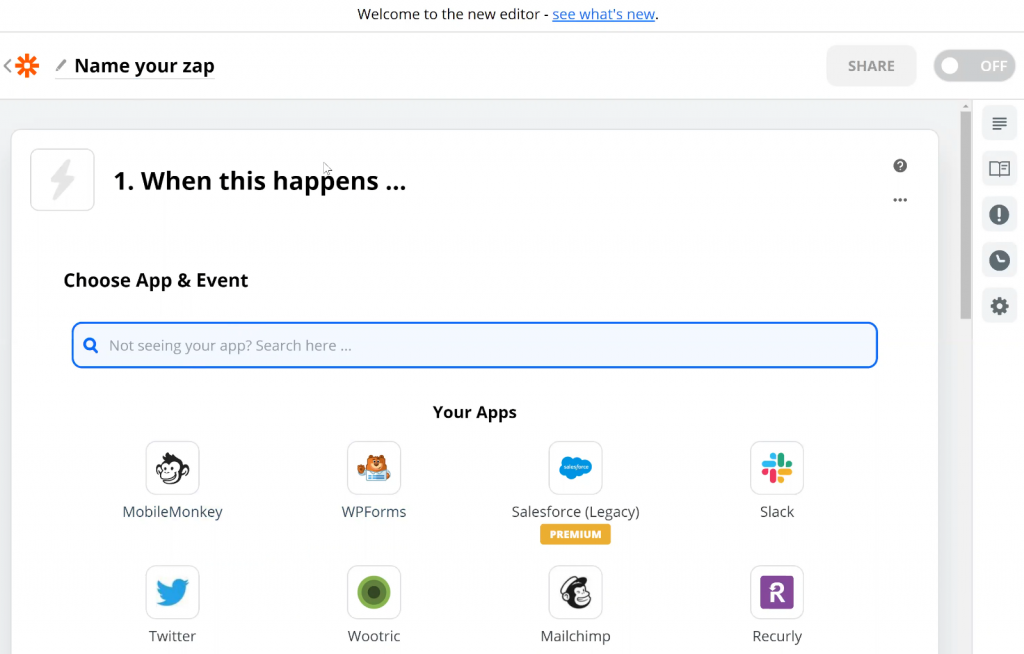The width and height of the screenshot is (1024, 654).
Task: Choose the Twitter app icon
Action: [172, 592]
